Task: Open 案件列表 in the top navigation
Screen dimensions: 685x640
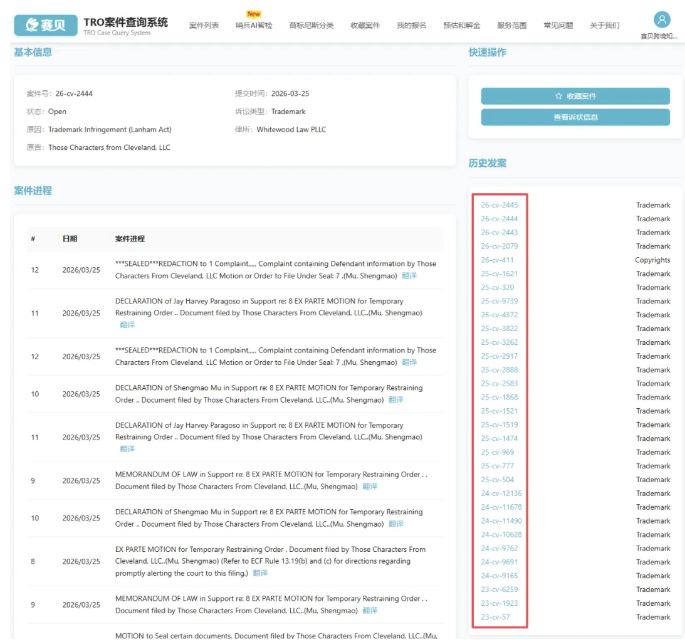Action: 204,25
